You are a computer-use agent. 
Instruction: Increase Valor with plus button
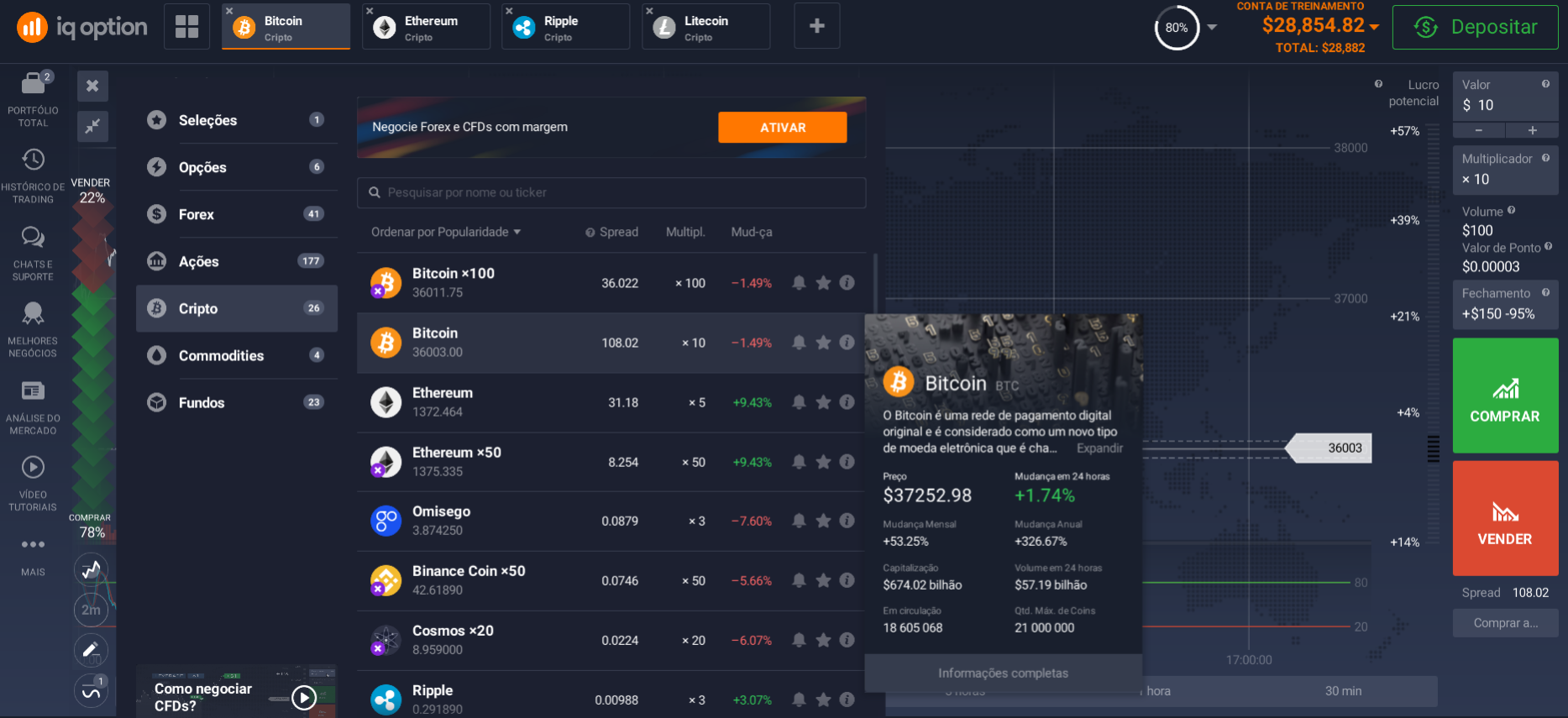click(1532, 130)
